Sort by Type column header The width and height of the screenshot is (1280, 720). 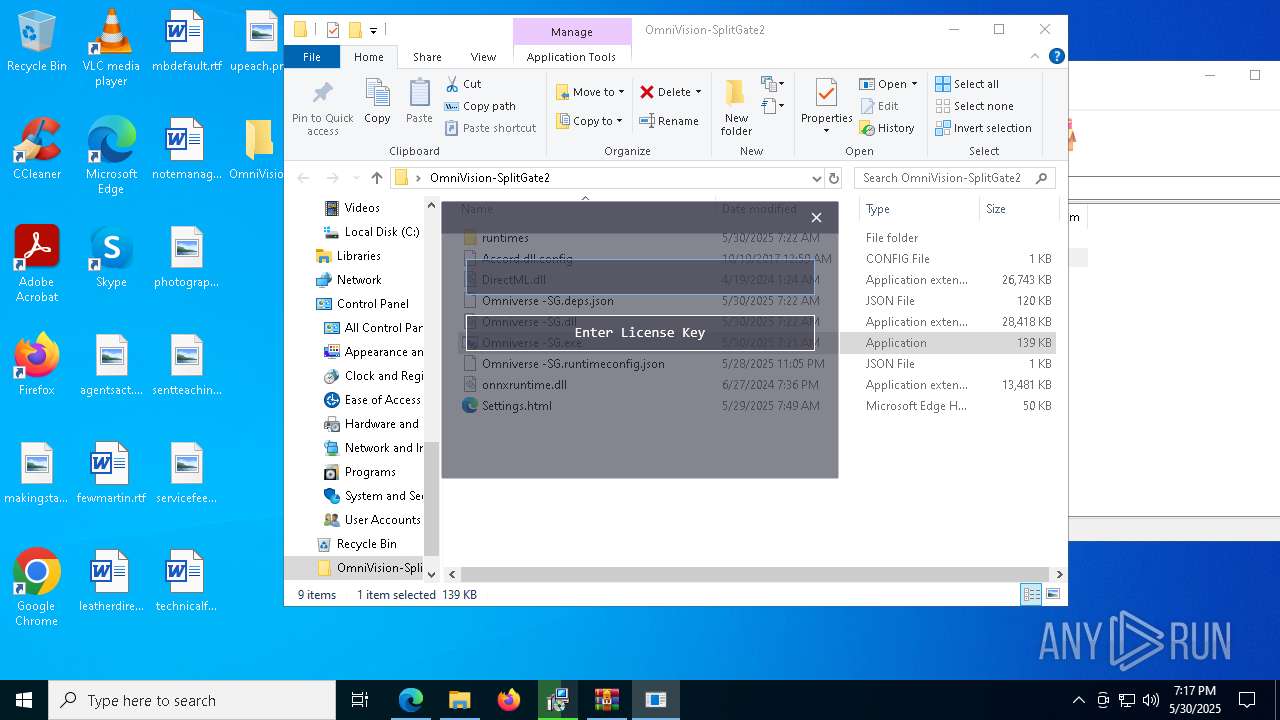click(919, 209)
